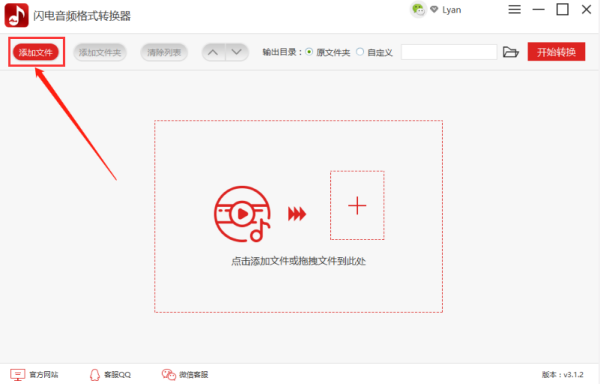Viewport: 600px width, 384px height.
Task: Select the 原文件夹 output radio button
Action: tap(309, 52)
